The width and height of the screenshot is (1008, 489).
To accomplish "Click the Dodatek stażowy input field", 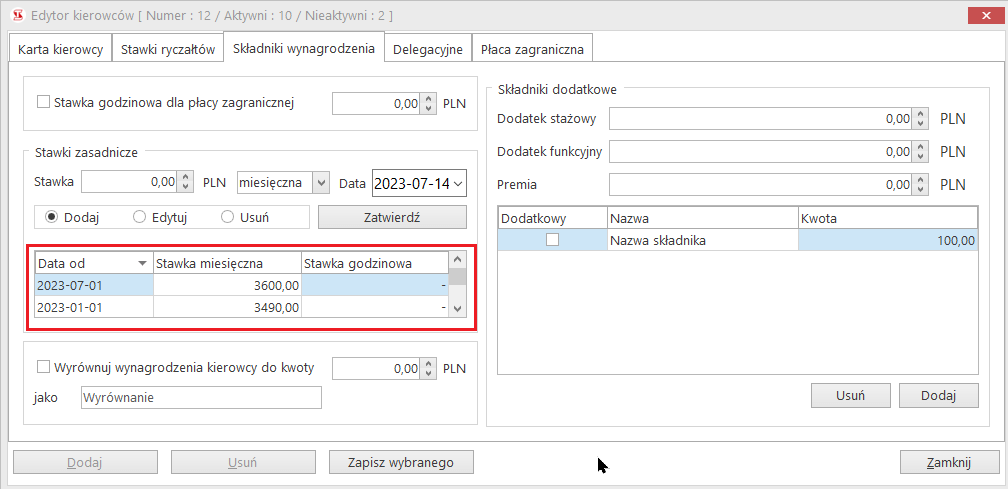I will click(x=760, y=118).
